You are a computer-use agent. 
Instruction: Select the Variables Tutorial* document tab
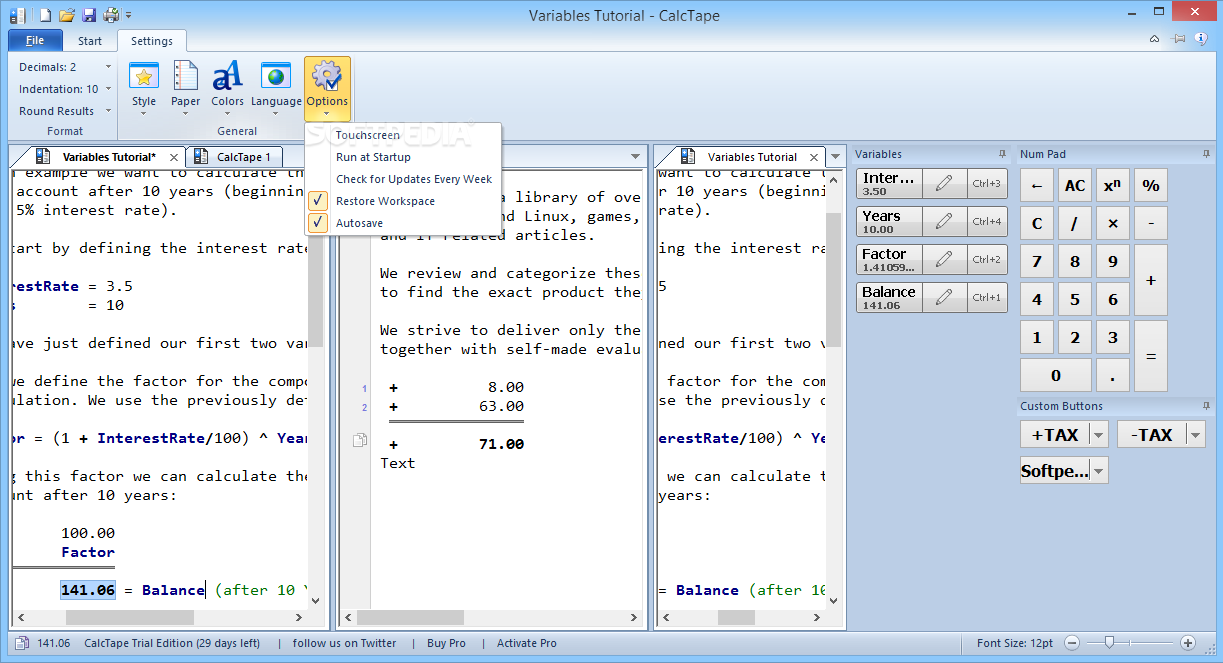pyautogui.click(x=97, y=157)
